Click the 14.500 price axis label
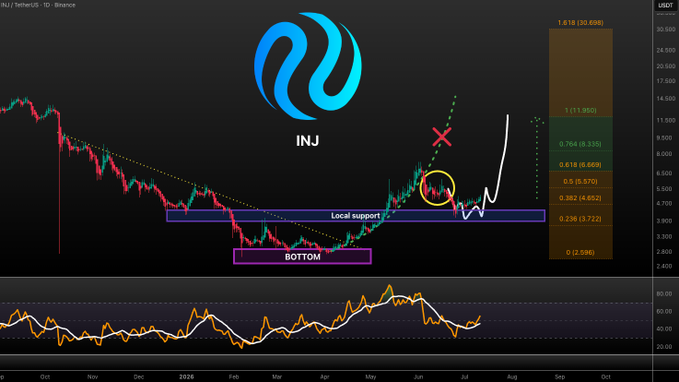This screenshot has height=382, width=679. click(x=666, y=99)
